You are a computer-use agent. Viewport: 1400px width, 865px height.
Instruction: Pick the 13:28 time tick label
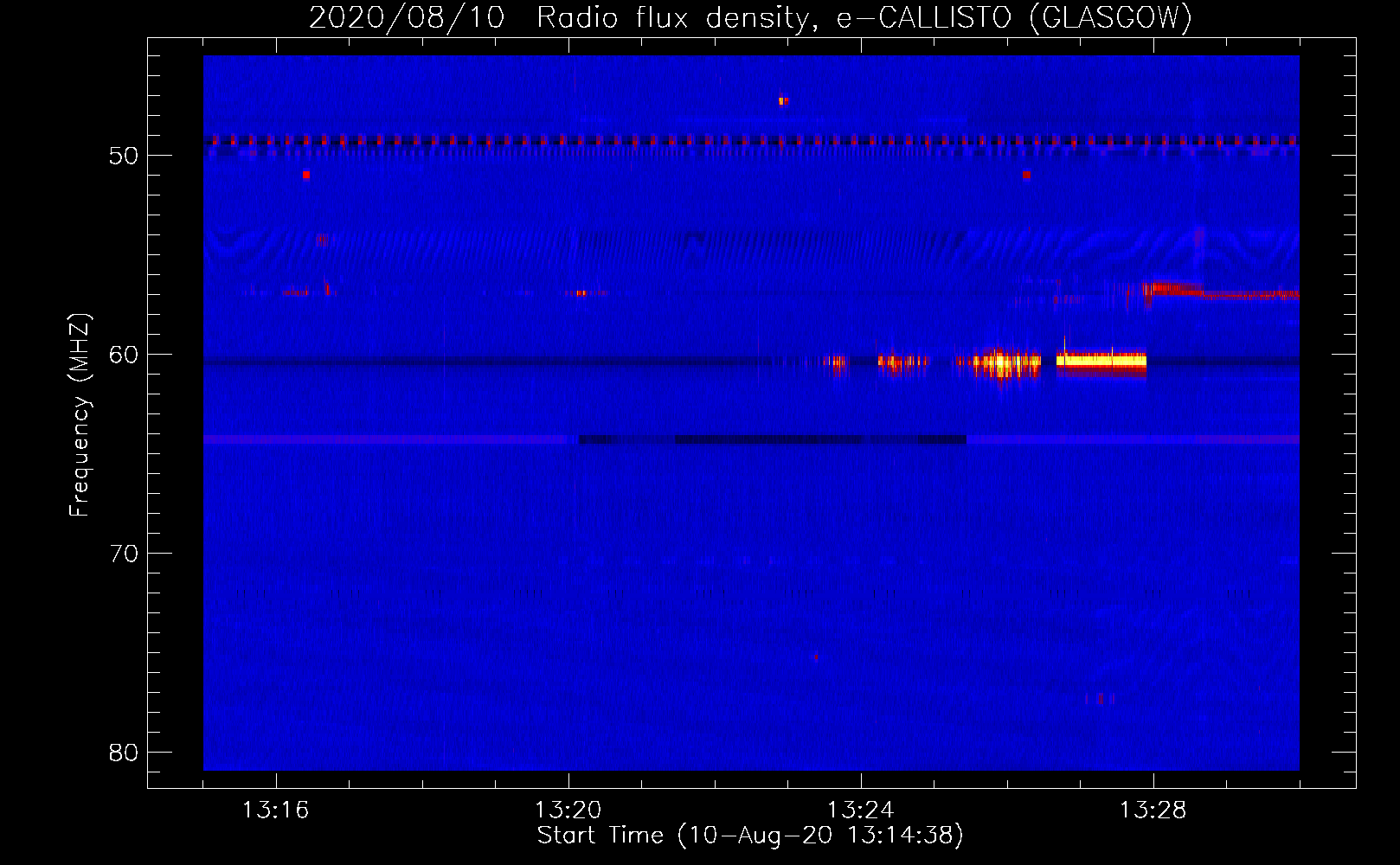click(x=1153, y=810)
